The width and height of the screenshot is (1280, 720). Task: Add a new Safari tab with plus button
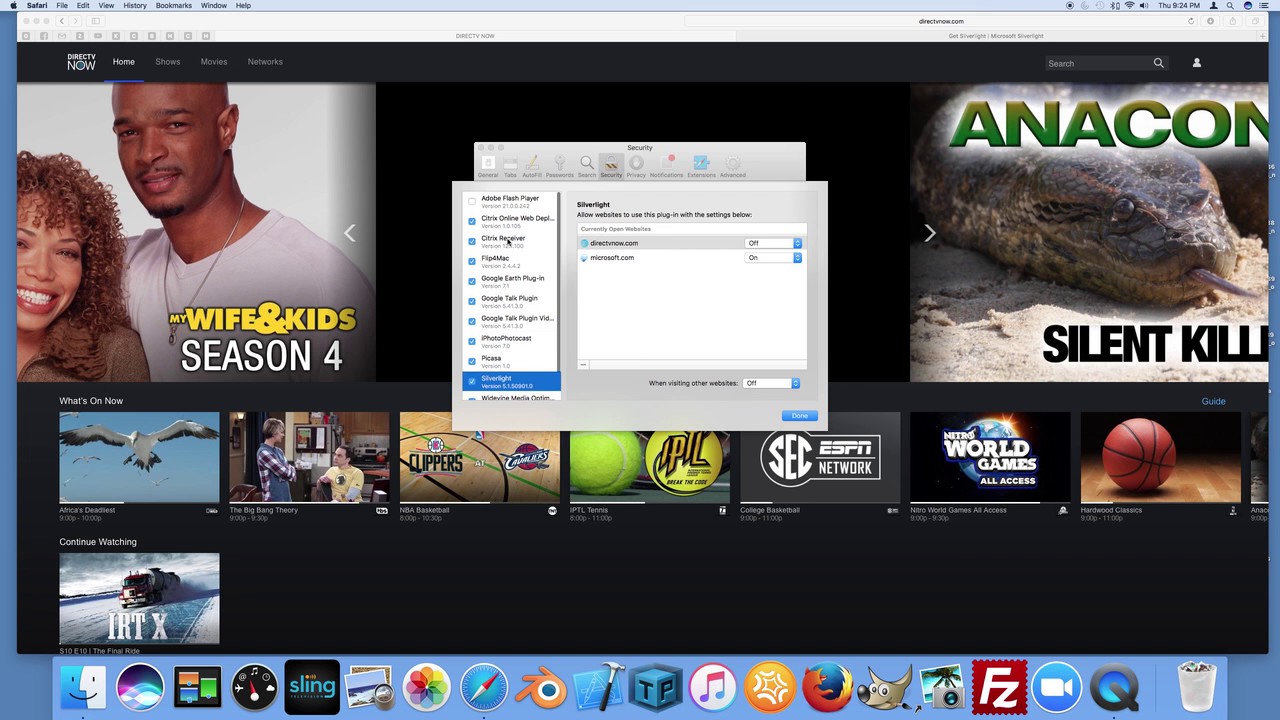1261,36
